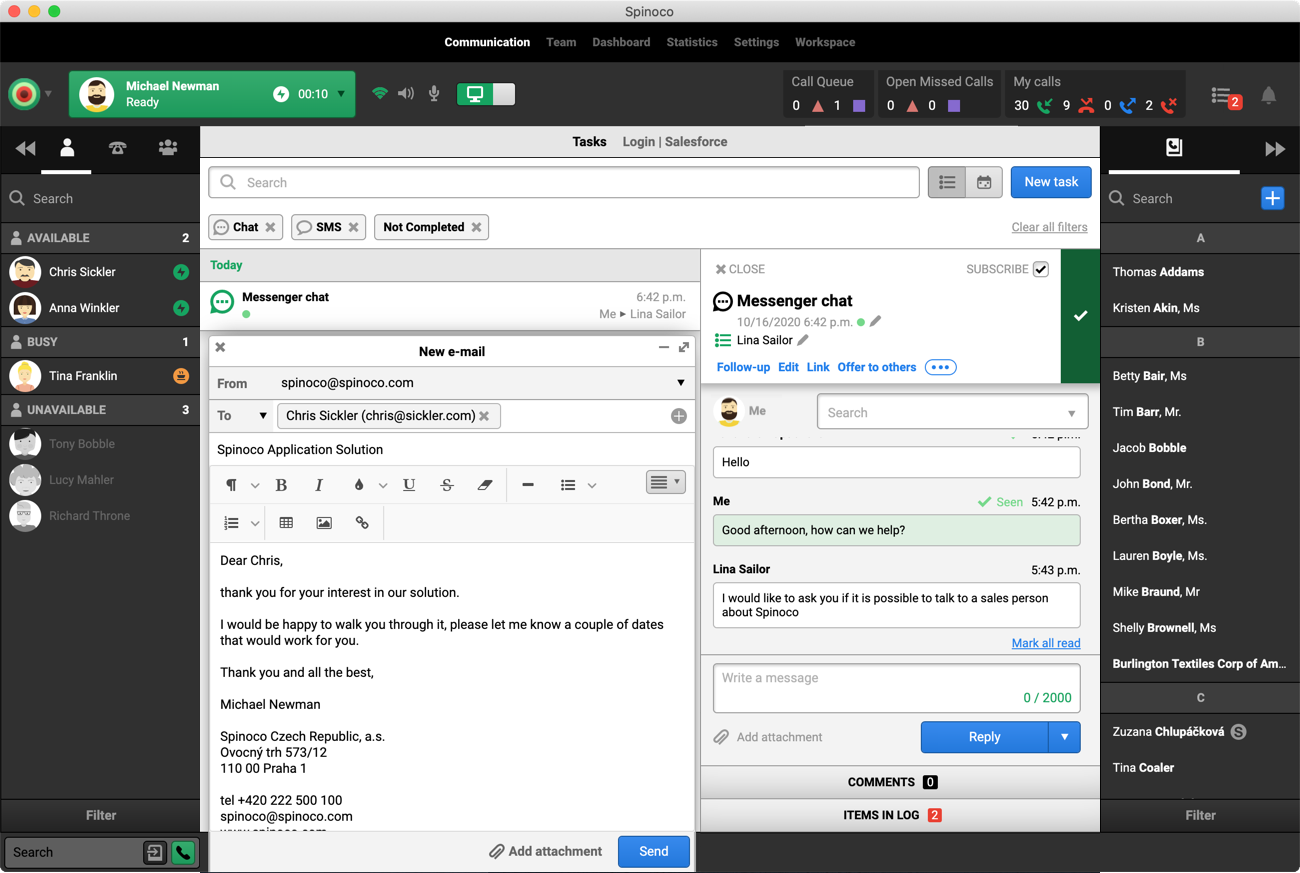Open the Statistics tab

[x=692, y=42]
